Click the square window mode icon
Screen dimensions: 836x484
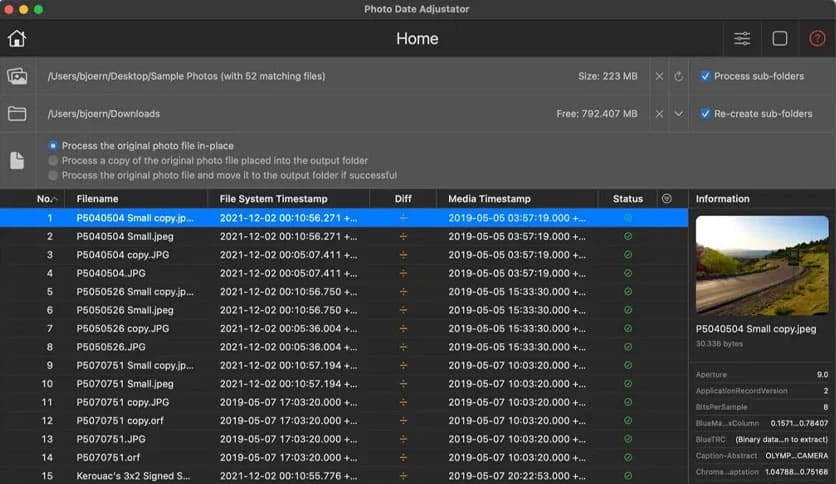click(x=780, y=39)
